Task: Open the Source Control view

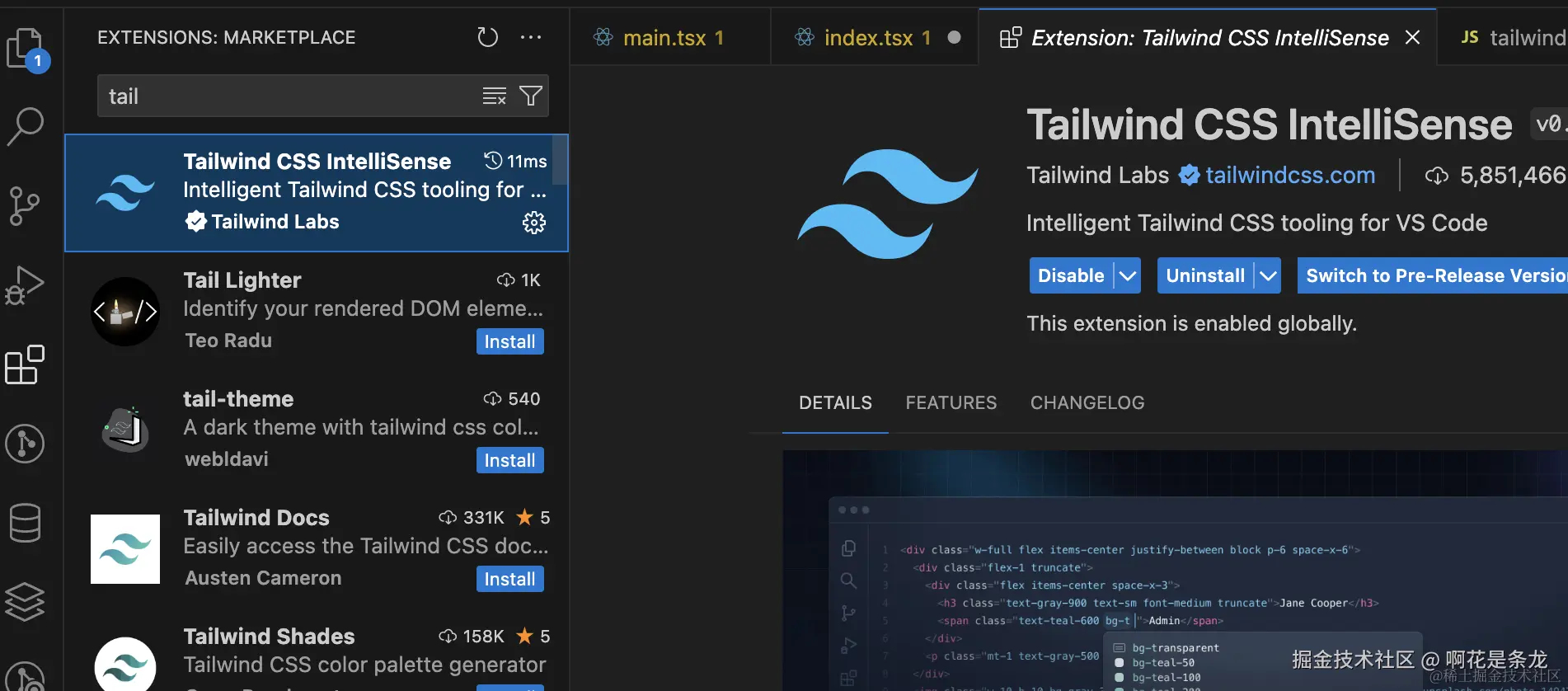Action: pos(24,205)
